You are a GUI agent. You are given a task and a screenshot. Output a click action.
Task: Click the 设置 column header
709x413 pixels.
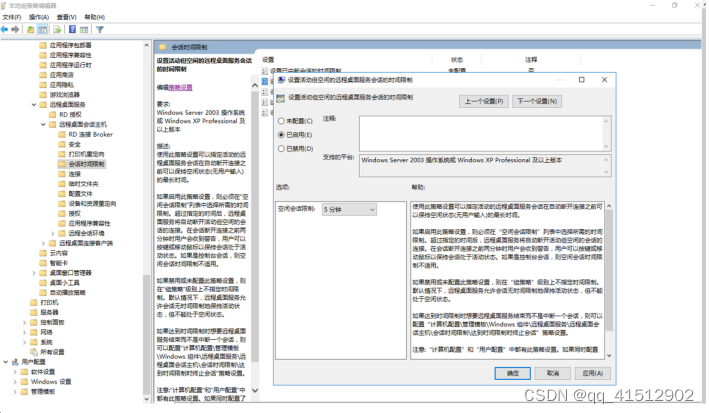(x=268, y=60)
